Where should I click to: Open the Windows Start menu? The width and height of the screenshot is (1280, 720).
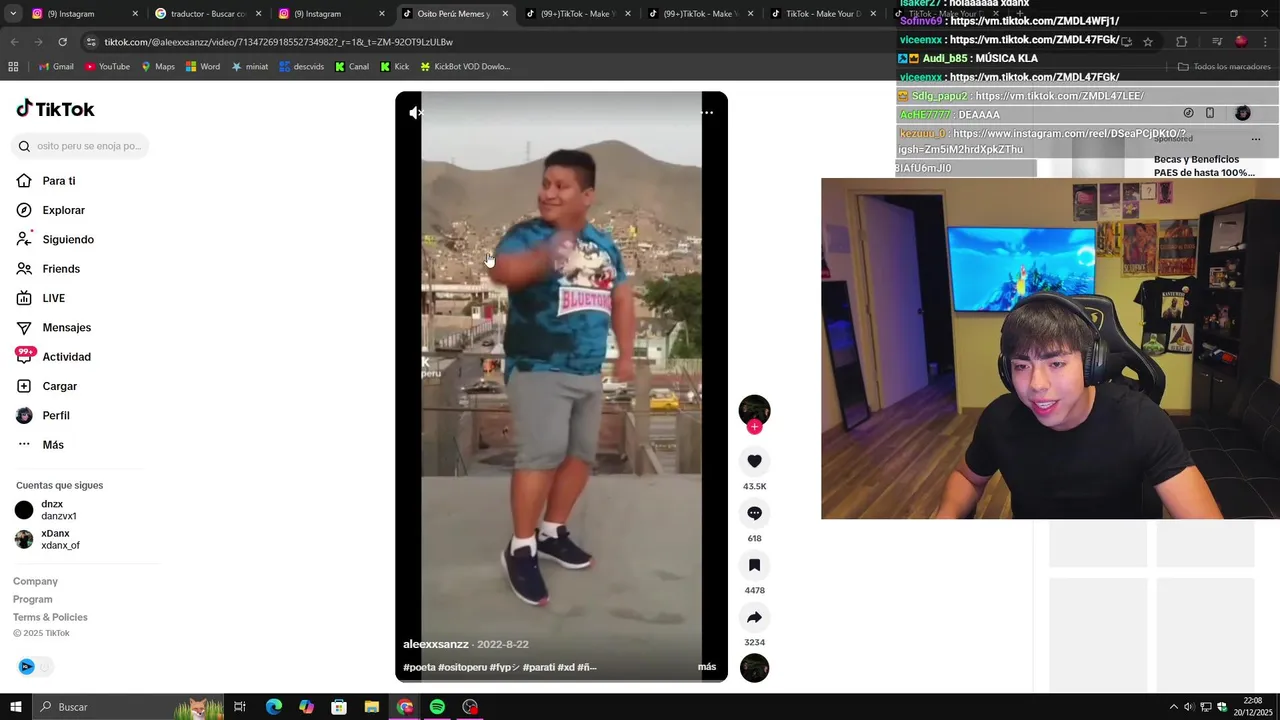pyautogui.click(x=15, y=707)
